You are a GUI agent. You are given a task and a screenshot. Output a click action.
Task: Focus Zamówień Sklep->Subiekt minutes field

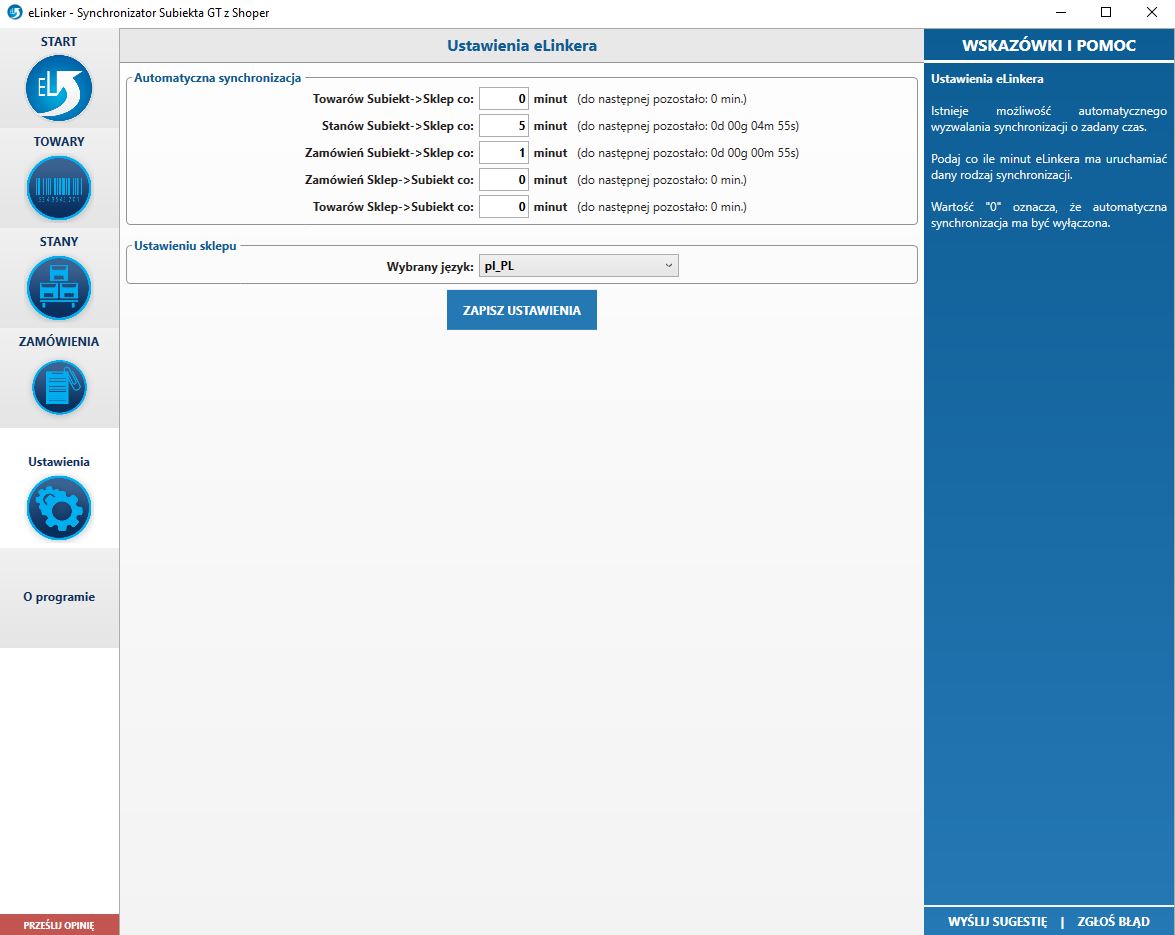504,180
